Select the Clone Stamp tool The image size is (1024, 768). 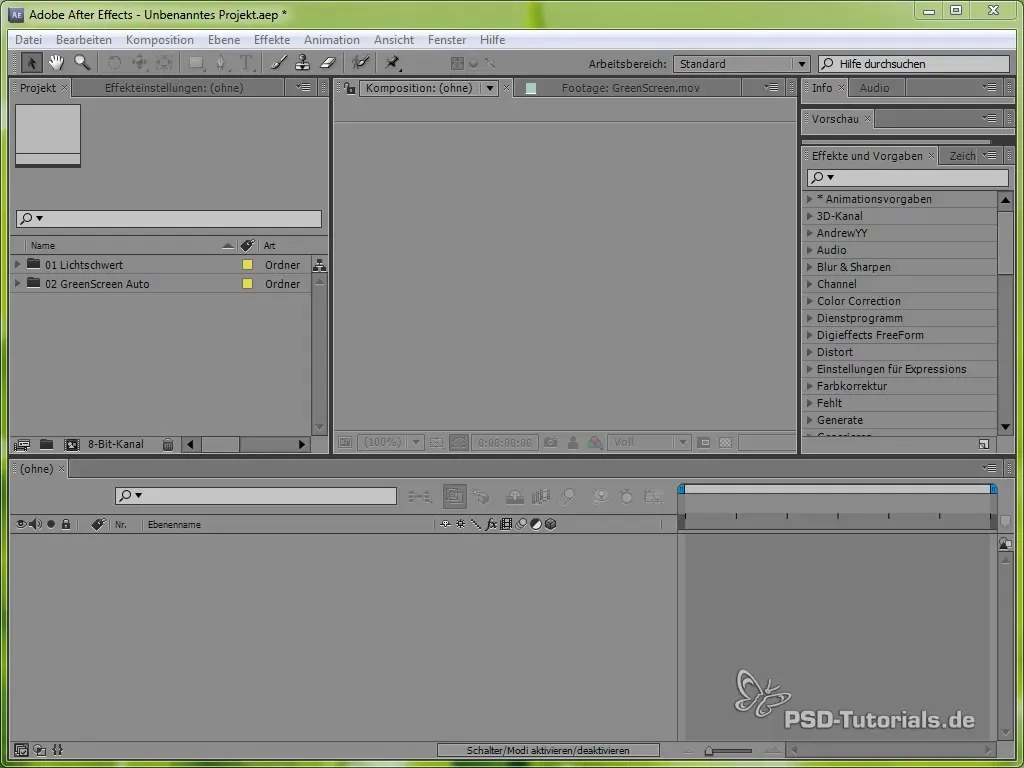point(302,63)
